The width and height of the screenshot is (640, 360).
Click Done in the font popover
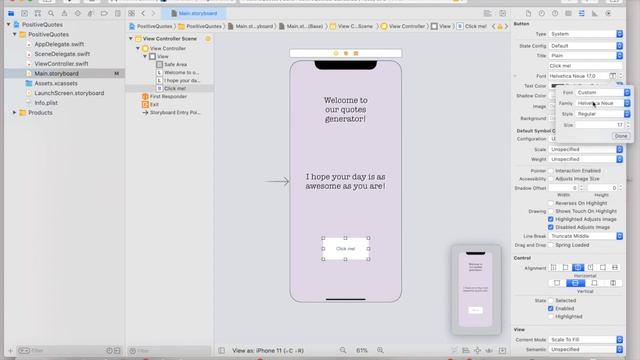coord(621,136)
